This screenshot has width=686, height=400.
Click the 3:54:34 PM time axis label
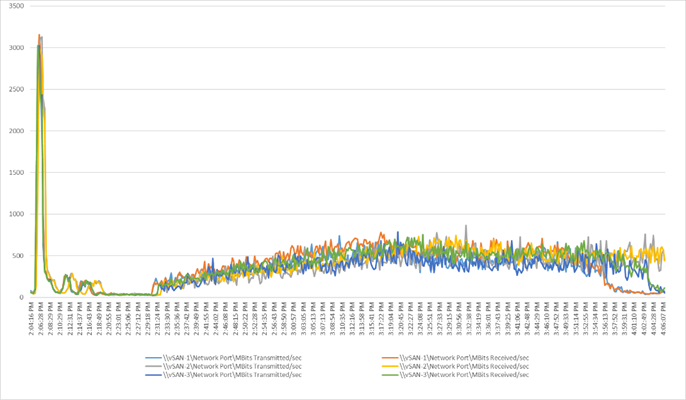[594, 318]
